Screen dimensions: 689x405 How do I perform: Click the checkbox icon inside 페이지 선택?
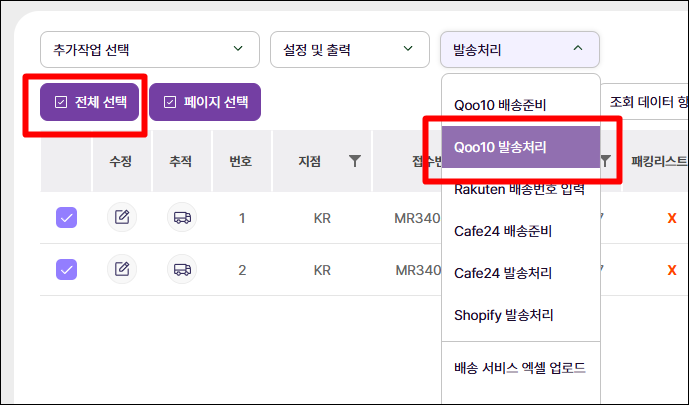(x=170, y=102)
